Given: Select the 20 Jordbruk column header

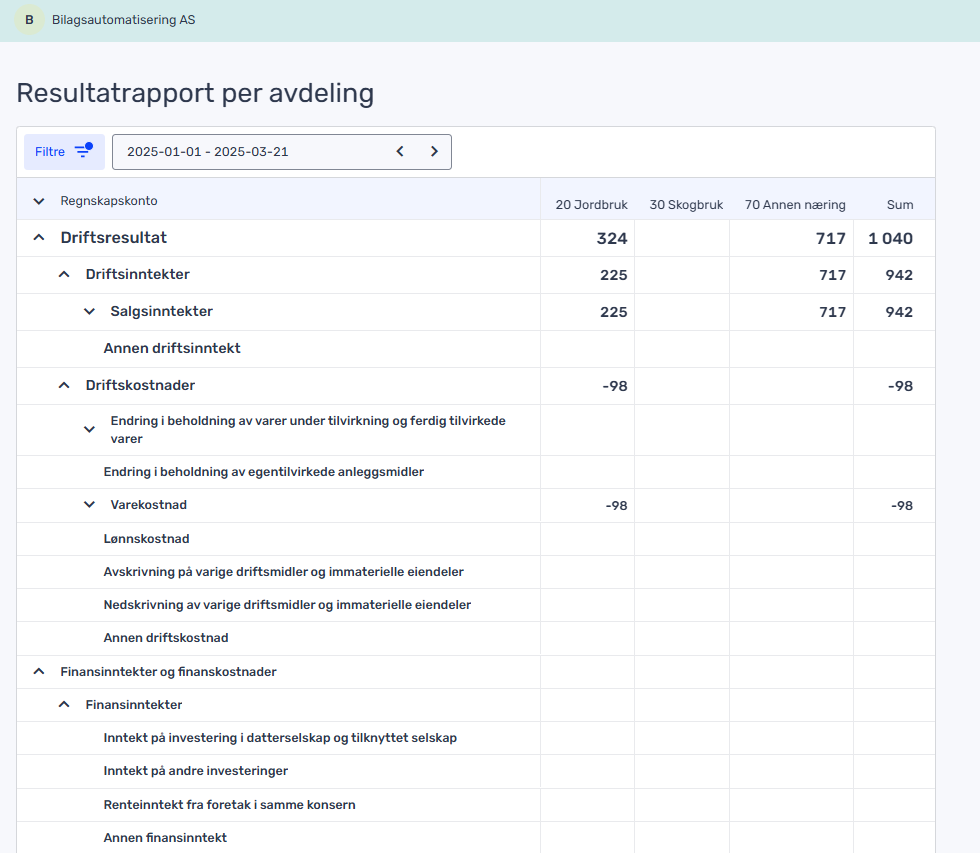Looking at the screenshot, I should [x=591, y=205].
